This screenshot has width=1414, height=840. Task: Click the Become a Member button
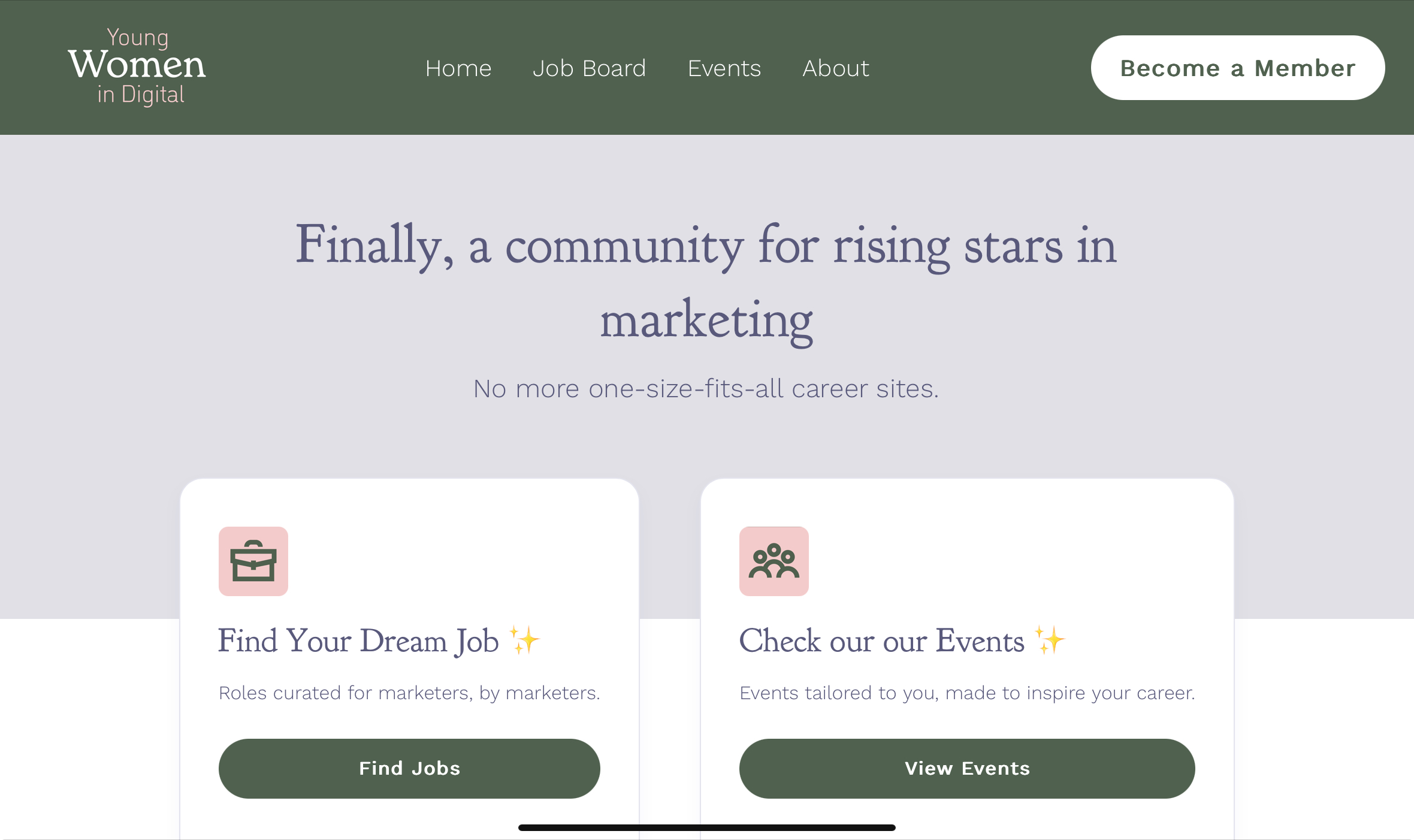coord(1238,68)
